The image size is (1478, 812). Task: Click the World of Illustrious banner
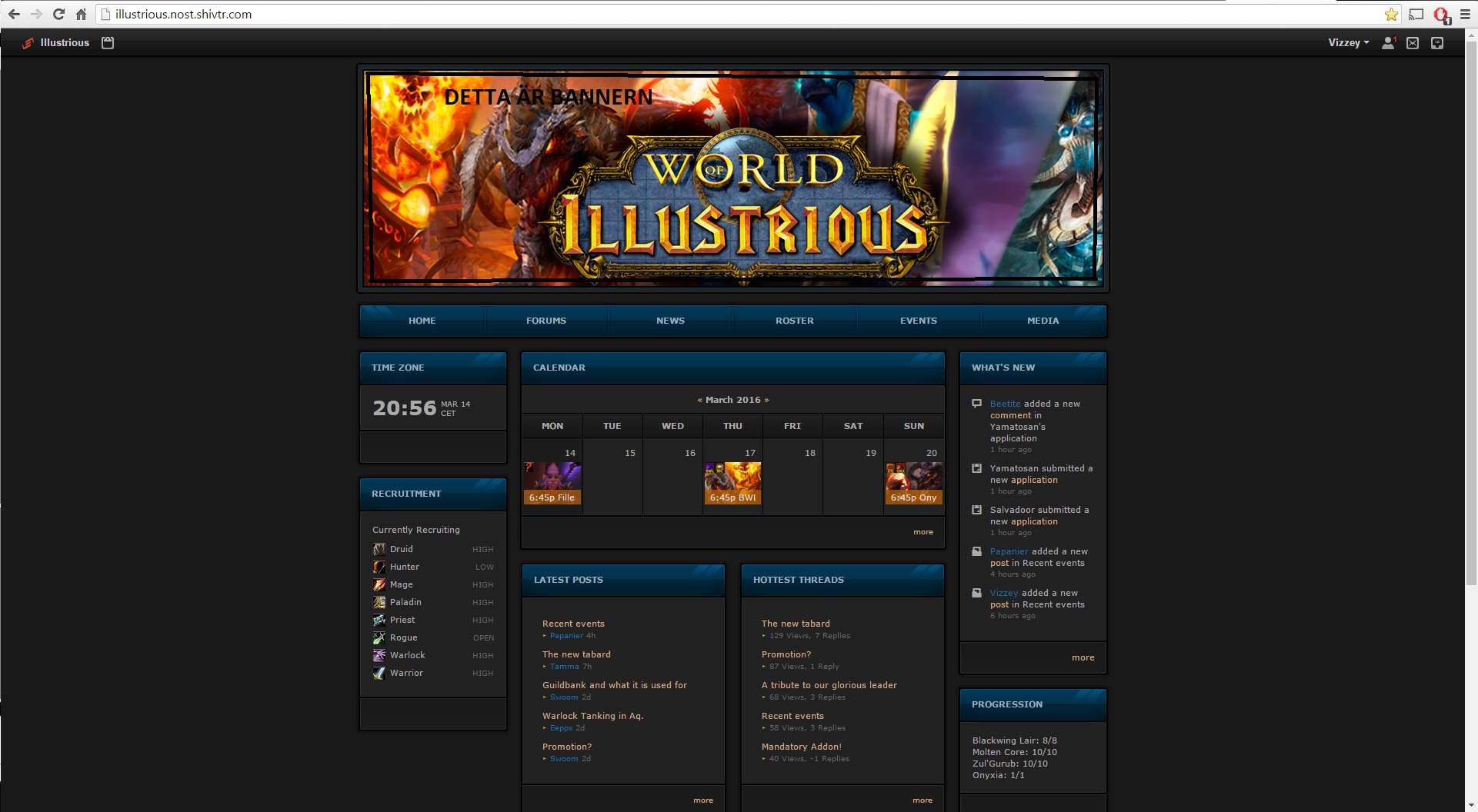coord(733,178)
